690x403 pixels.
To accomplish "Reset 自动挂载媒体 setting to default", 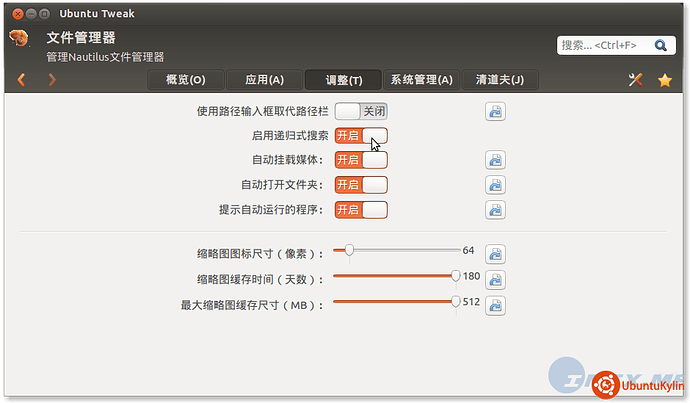I will coord(495,160).
